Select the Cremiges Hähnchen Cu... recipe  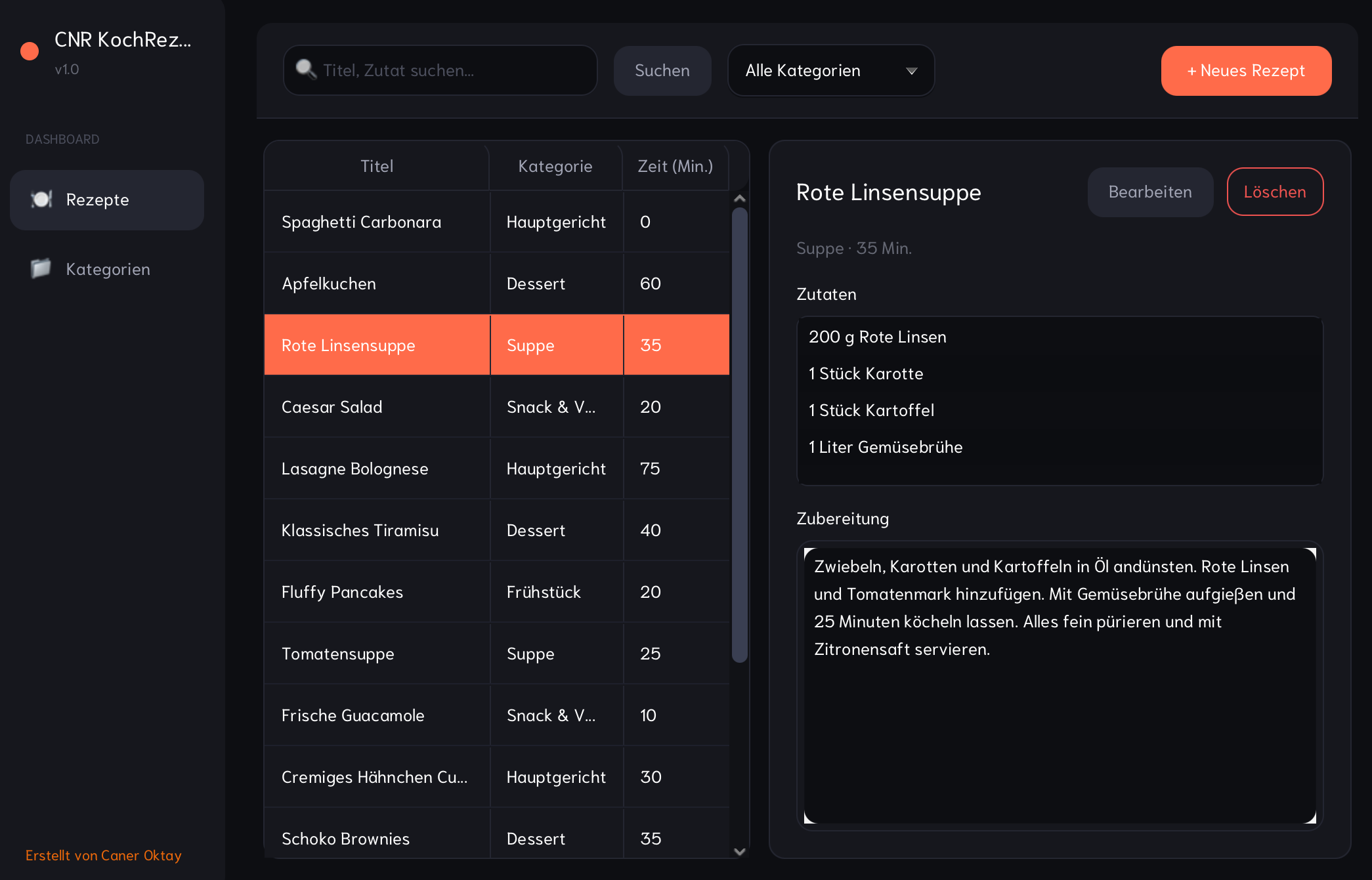pos(497,777)
